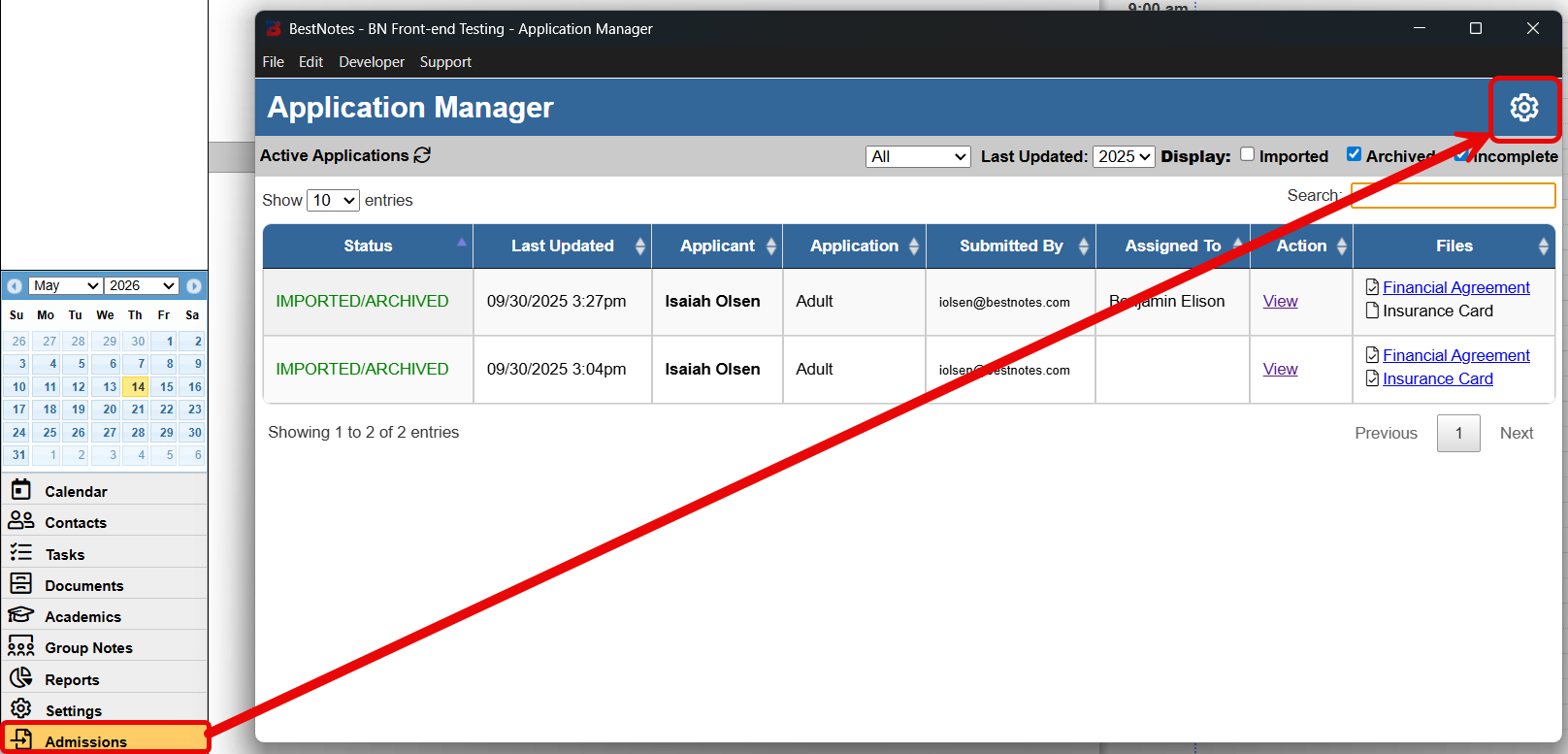Open the All applications filter dropdown
The height and width of the screenshot is (754, 1568).
(x=918, y=156)
